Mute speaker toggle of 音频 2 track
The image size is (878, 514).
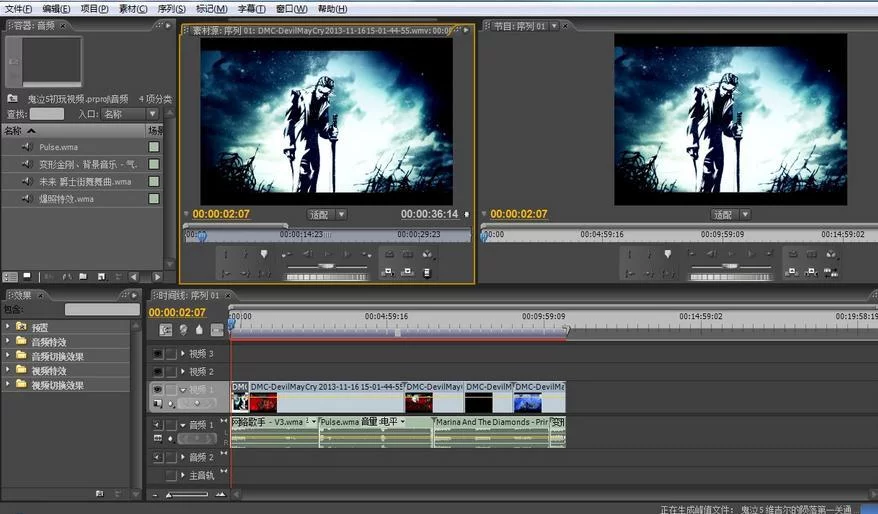tap(158, 457)
